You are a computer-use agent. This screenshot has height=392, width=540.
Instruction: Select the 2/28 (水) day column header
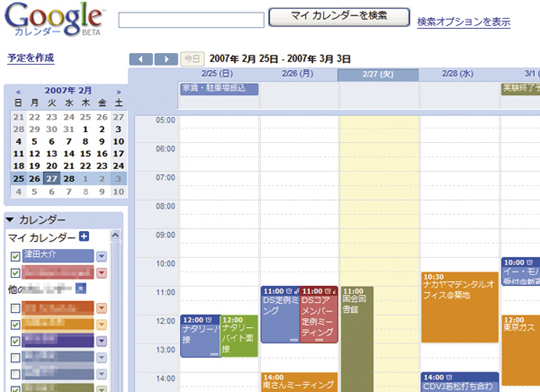click(458, 74)
